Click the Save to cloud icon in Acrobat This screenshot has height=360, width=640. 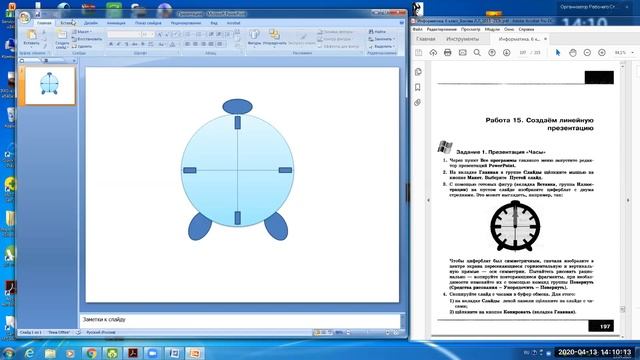point(433,53)
